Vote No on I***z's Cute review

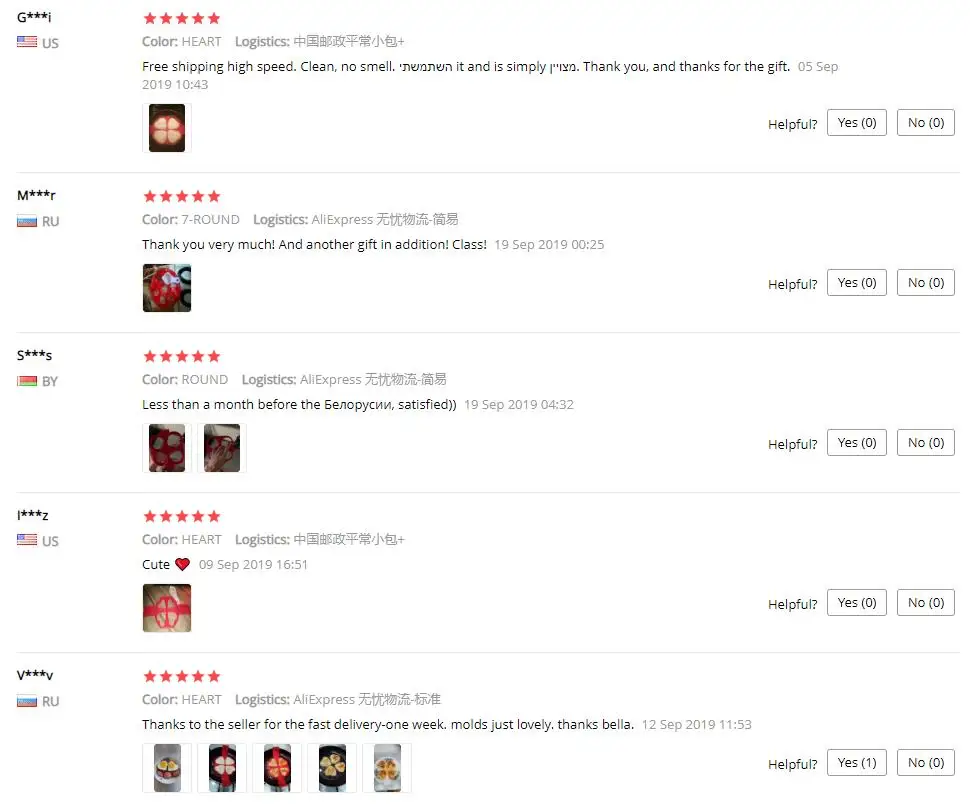click(x=925, y=603)
